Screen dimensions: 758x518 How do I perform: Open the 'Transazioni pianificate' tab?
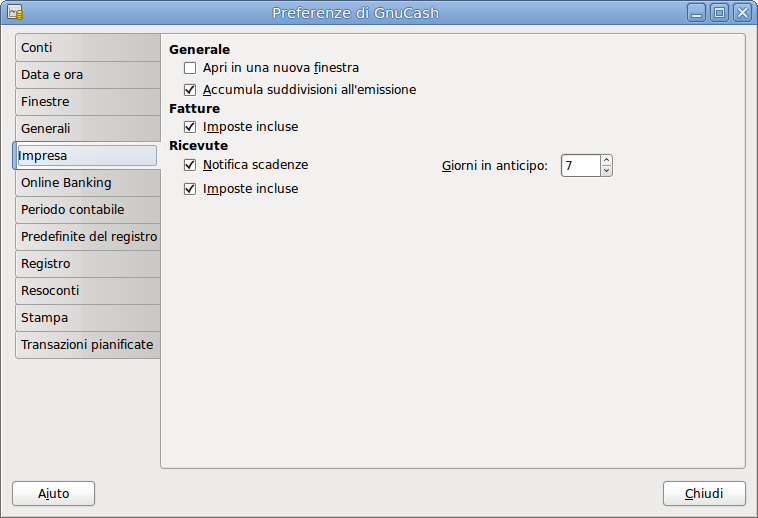[x=87, y=345]
